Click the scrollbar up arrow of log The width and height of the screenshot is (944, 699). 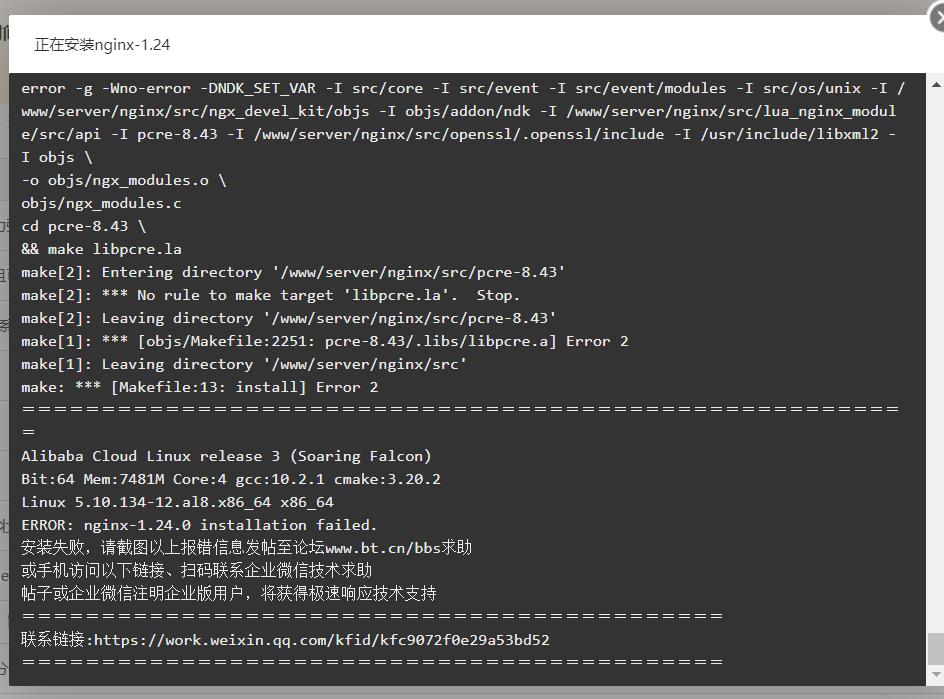(936, 85)
